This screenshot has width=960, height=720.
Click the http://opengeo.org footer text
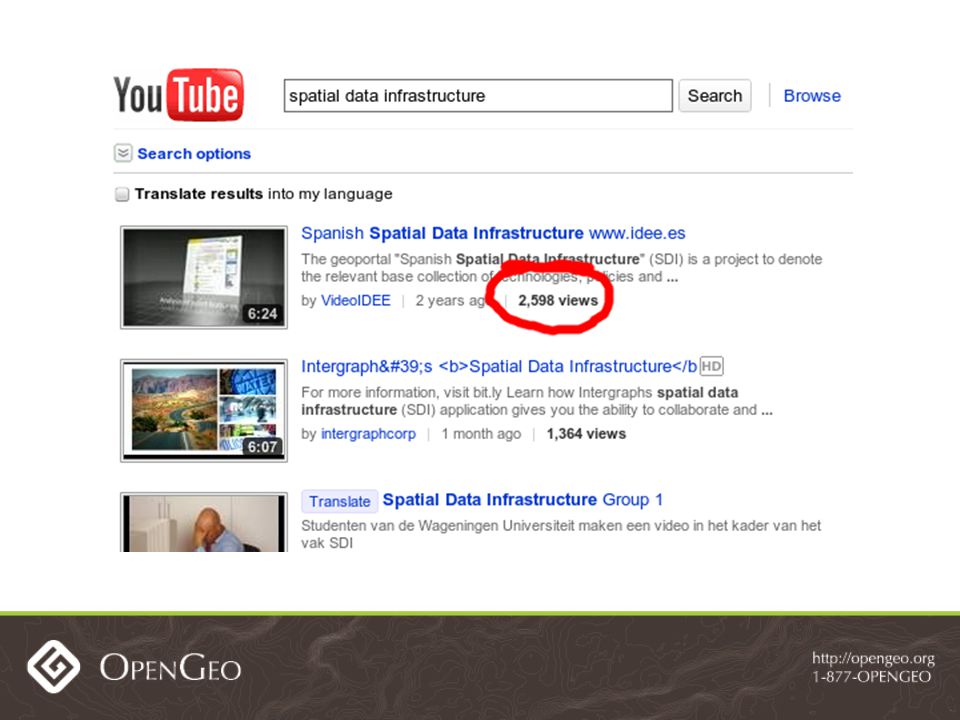(873, 659)
